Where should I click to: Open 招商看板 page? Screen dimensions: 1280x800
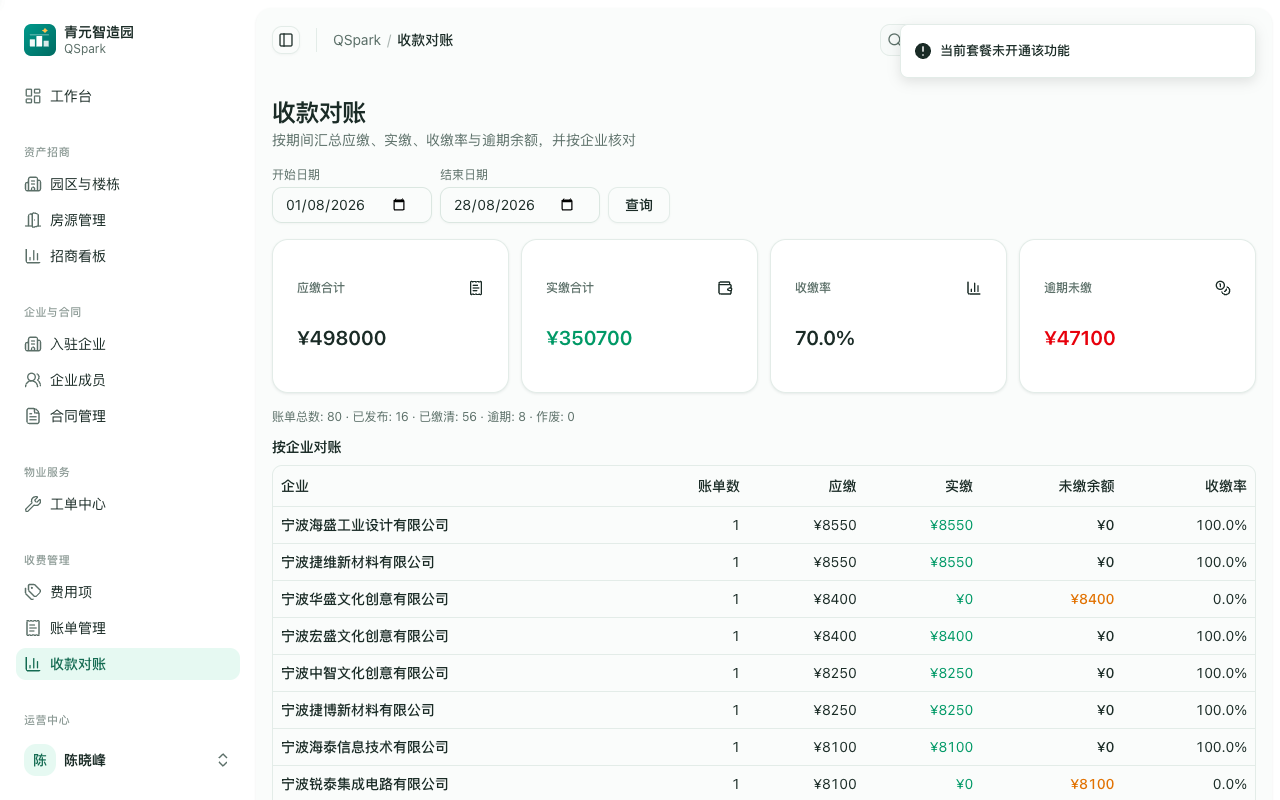128,256
